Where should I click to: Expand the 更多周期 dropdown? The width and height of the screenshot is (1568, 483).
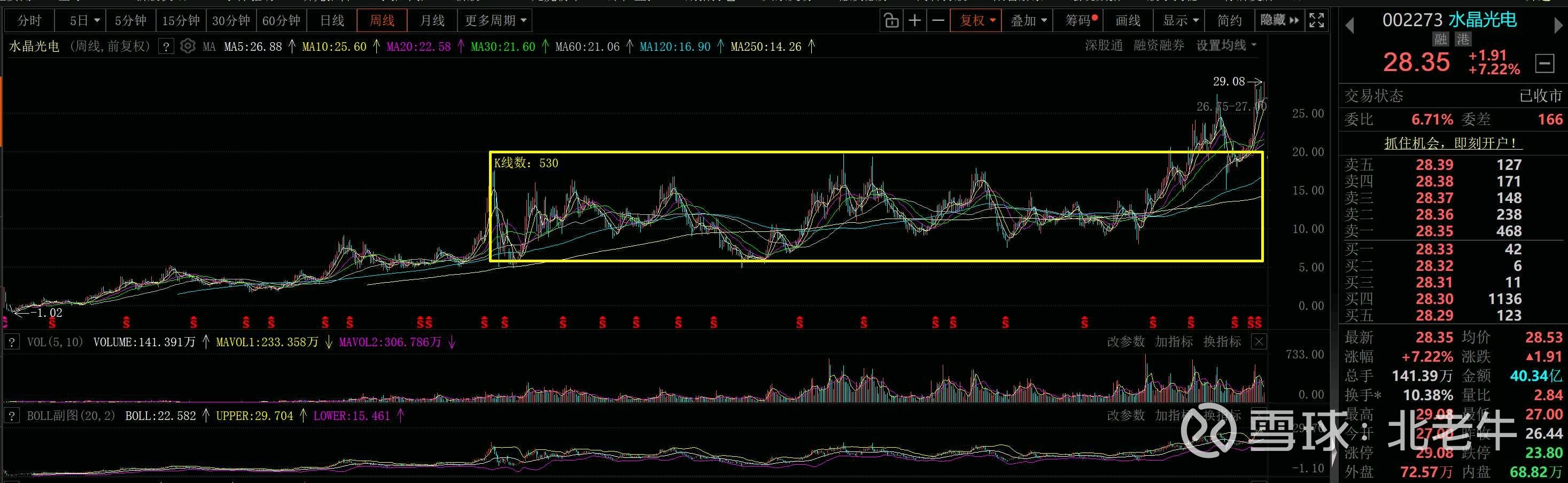(495, 21)
